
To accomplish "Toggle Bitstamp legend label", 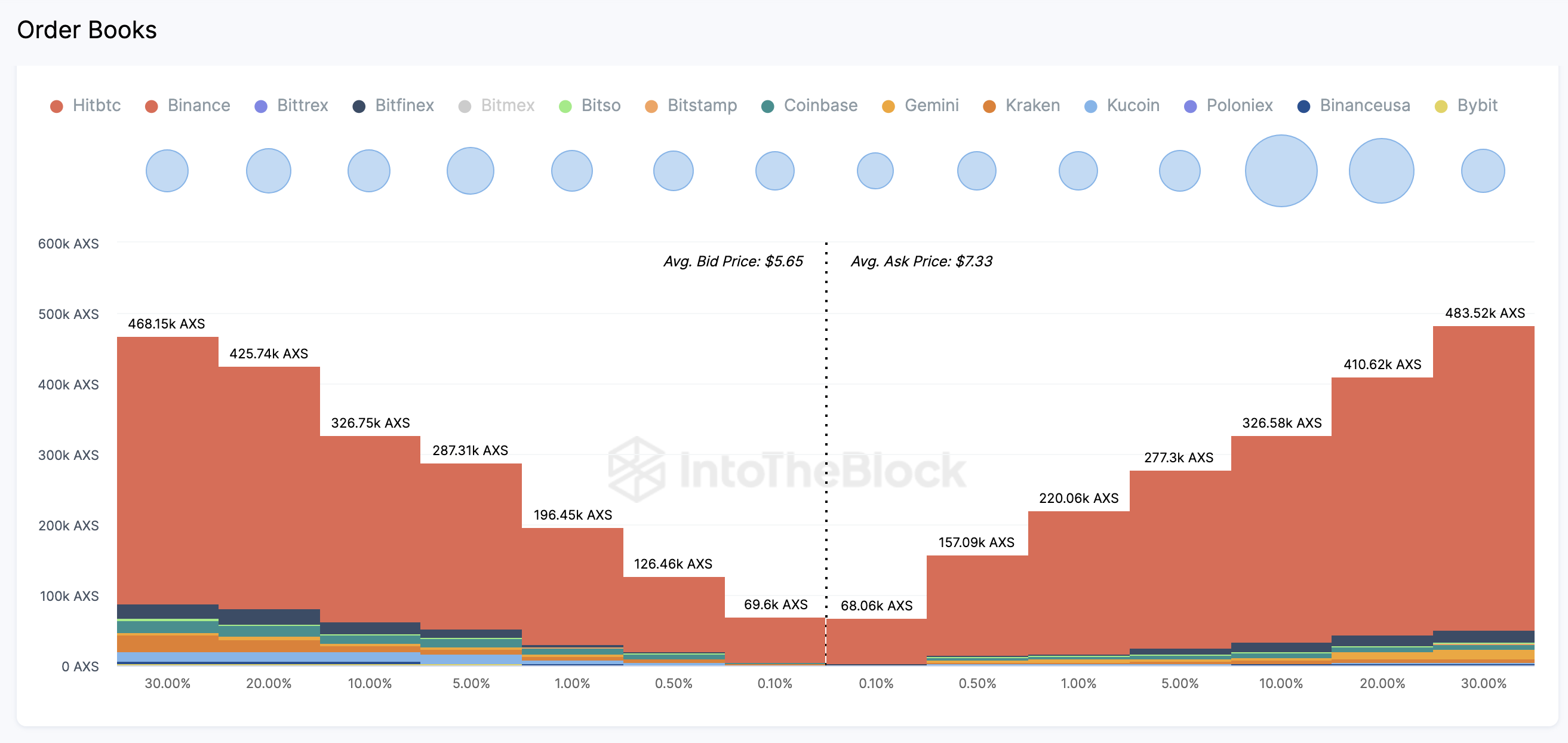I will pyautogui.click(x=702, y=105).
